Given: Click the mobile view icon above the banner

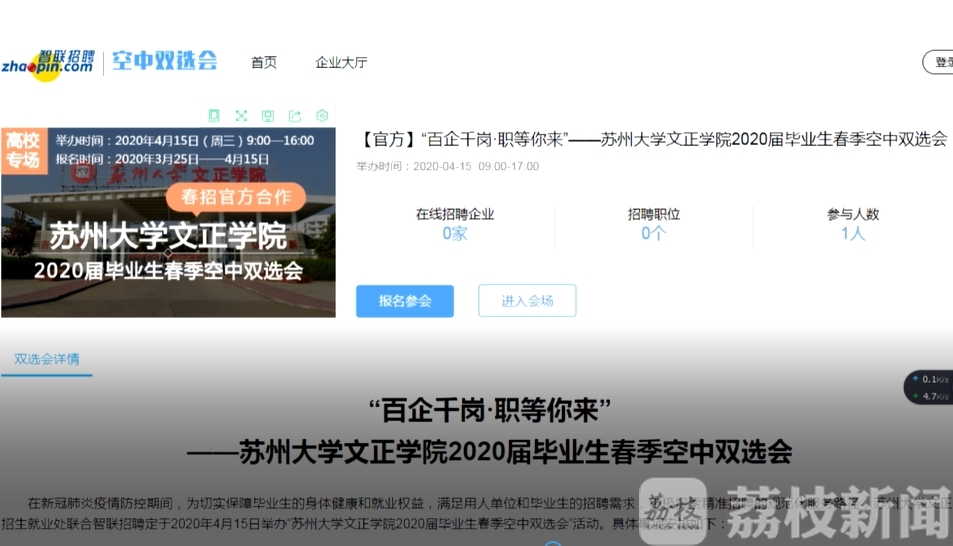Looking at the screenshot, I should (214, 116).
